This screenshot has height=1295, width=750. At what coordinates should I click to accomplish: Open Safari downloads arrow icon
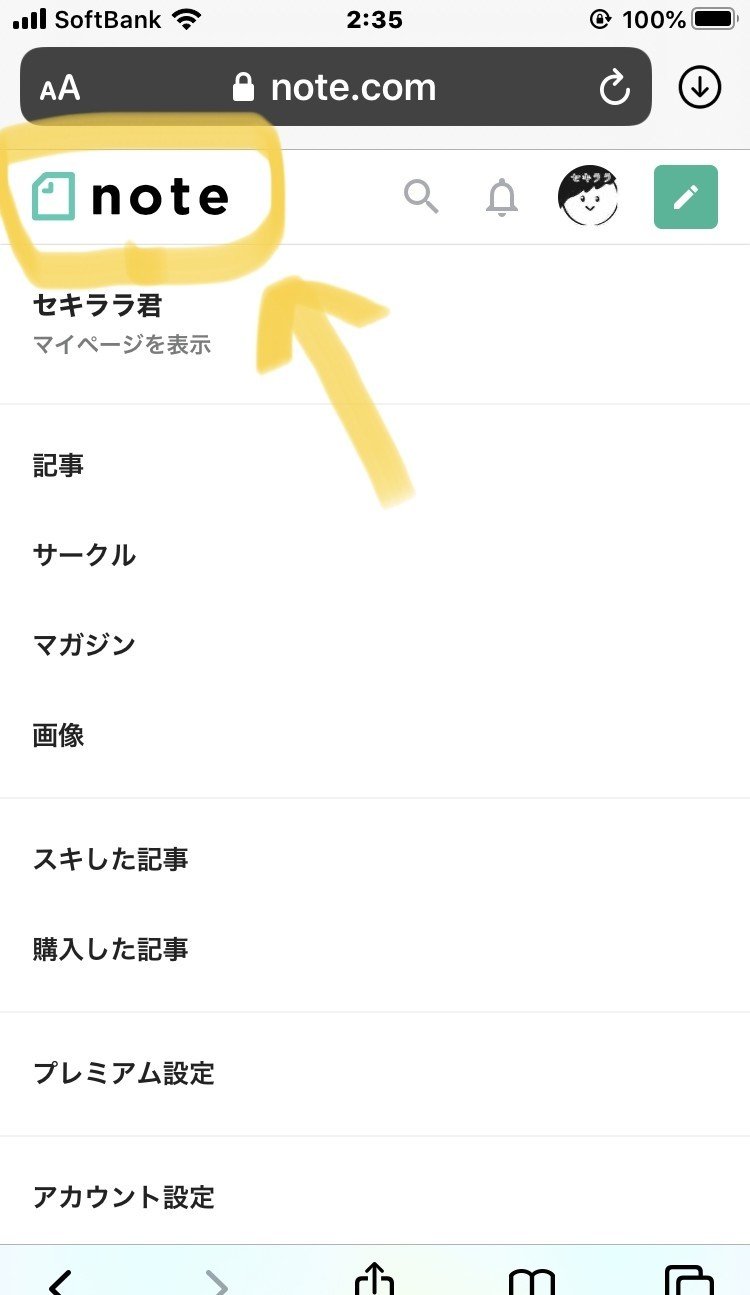700,88
